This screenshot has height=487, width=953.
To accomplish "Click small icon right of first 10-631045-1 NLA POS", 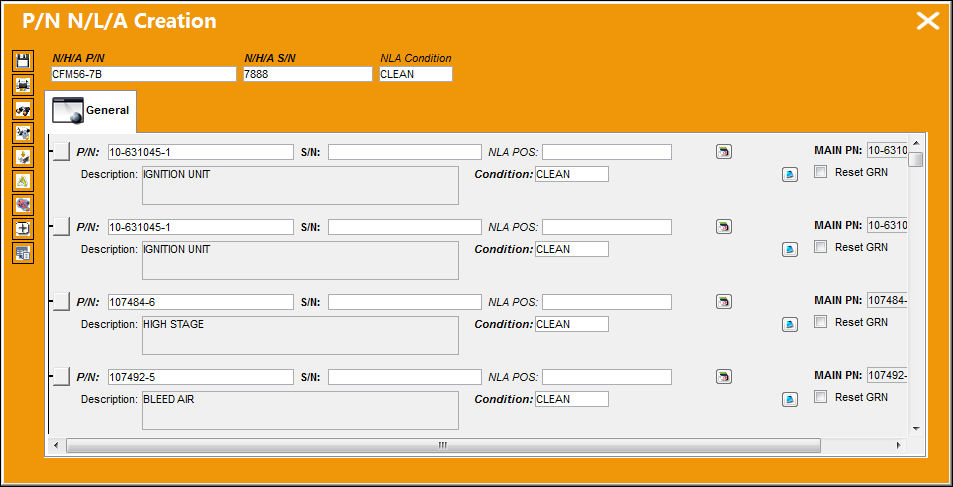I will pos(723,152).
